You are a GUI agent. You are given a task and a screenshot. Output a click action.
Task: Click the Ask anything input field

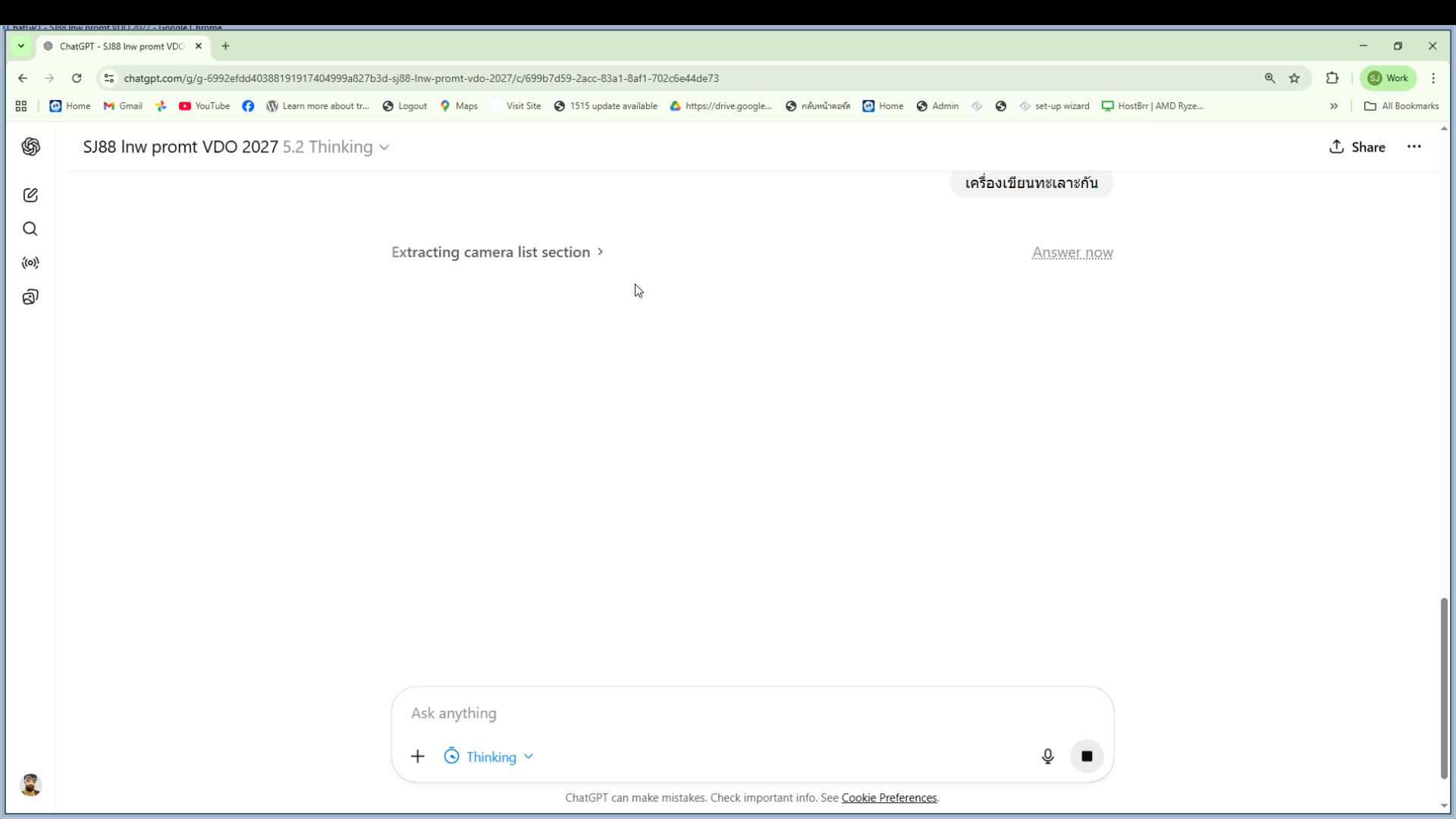(x=720, y=713)
